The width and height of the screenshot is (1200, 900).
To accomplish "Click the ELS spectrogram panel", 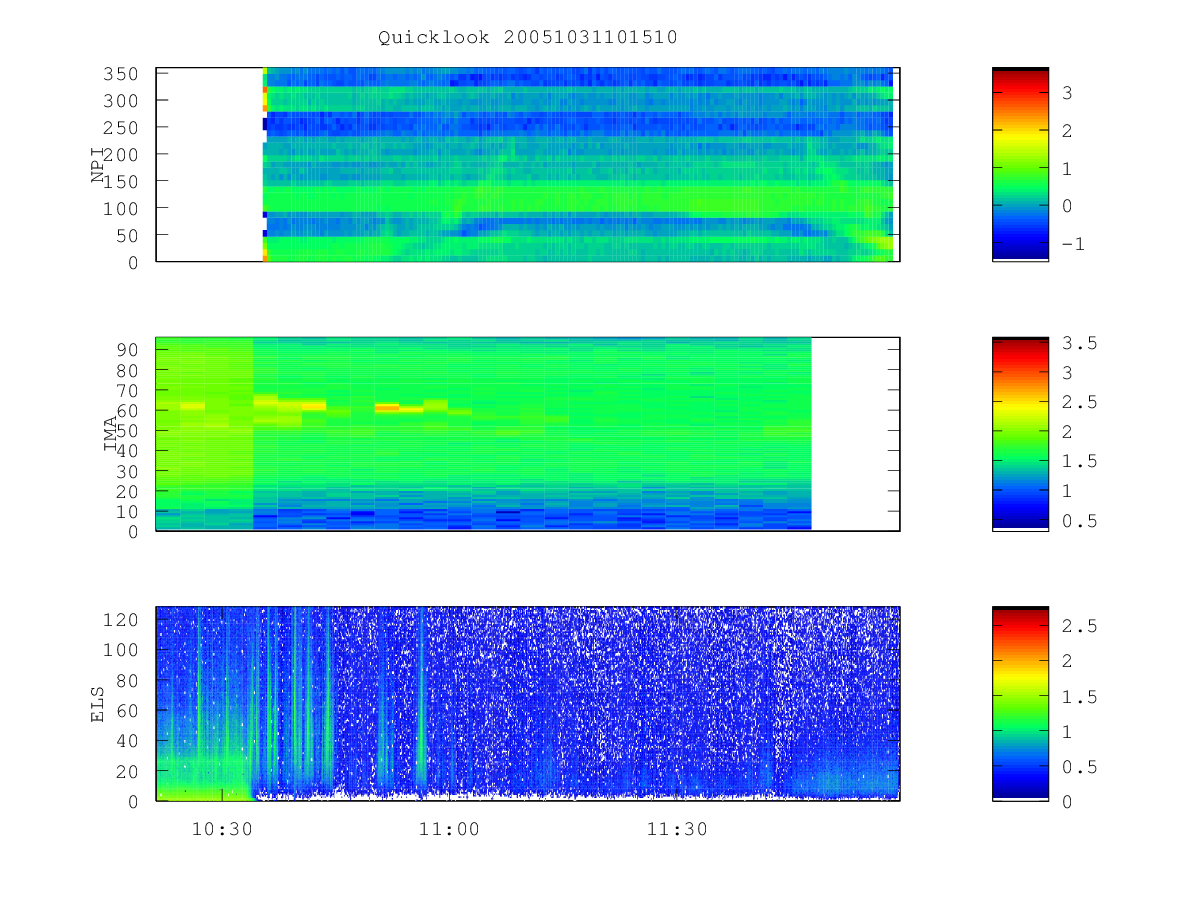I will (x=528, y=704).
